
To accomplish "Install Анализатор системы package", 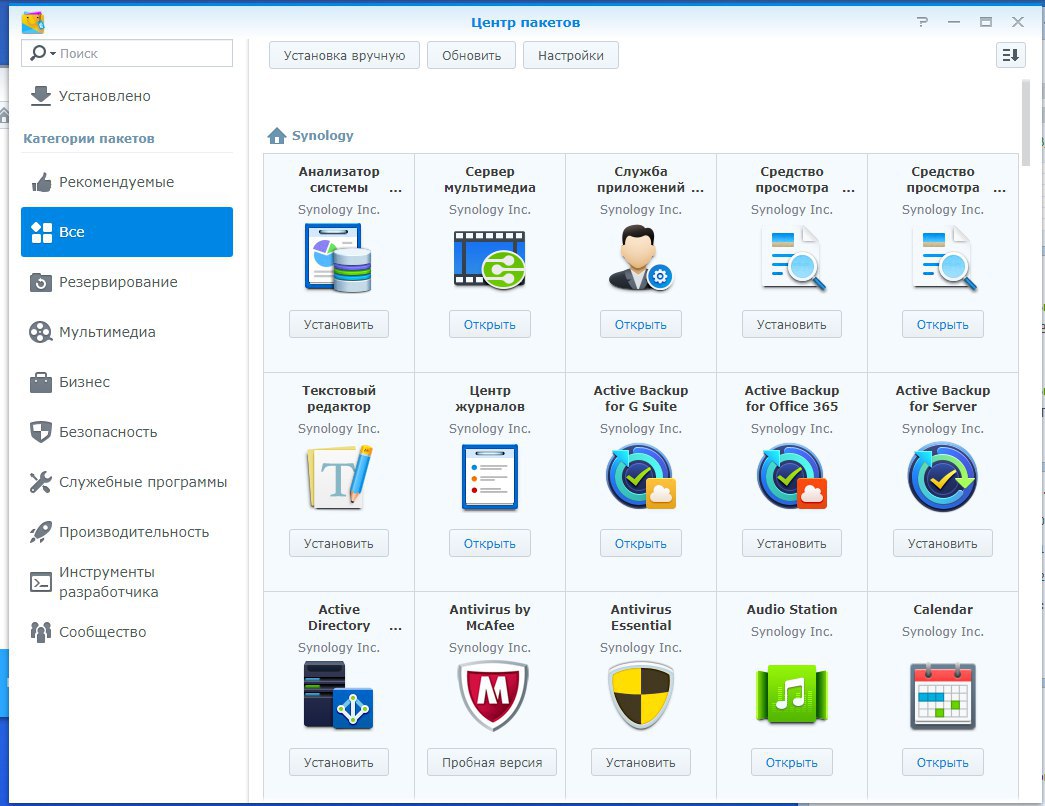I will 339,324.
